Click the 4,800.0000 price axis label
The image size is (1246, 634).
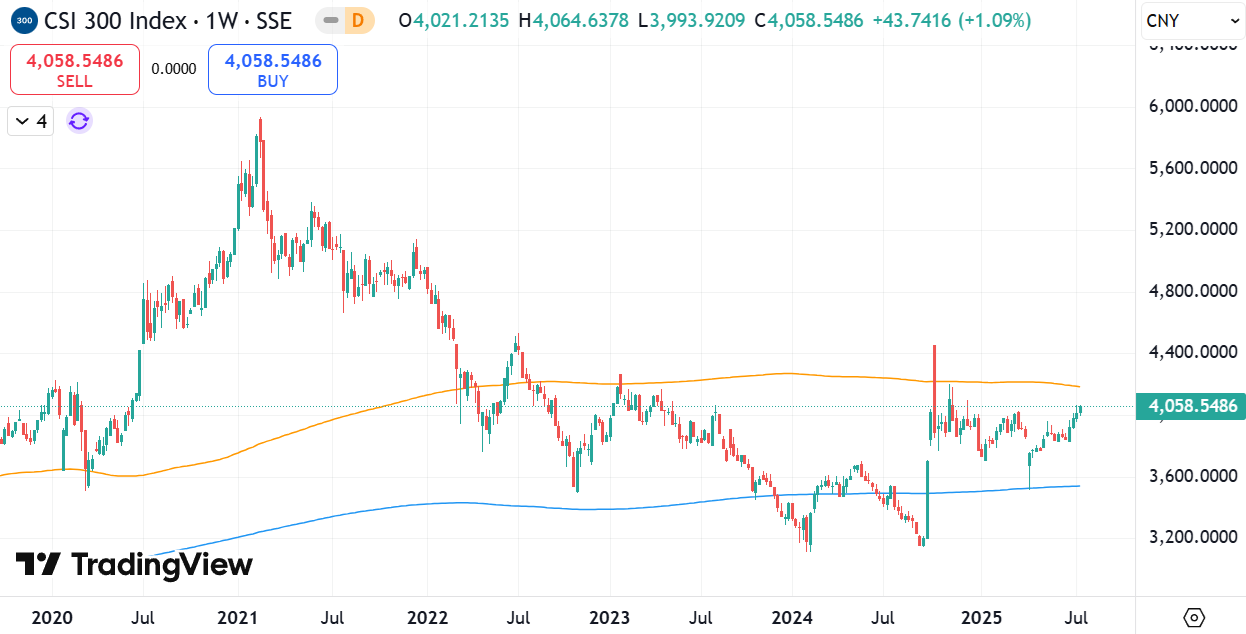coord(1191,291)
